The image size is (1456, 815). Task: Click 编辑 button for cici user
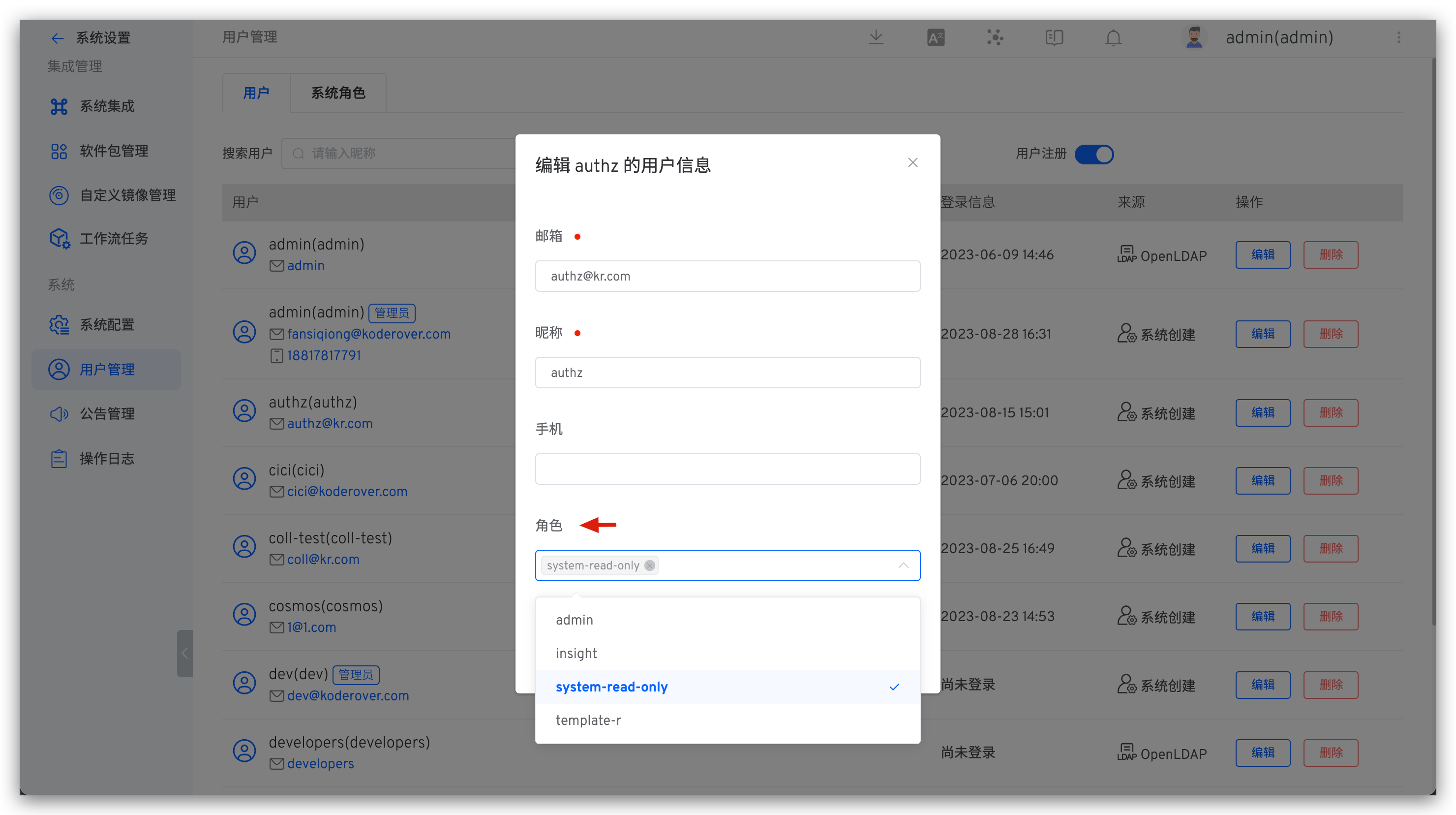pos(1262,480)
